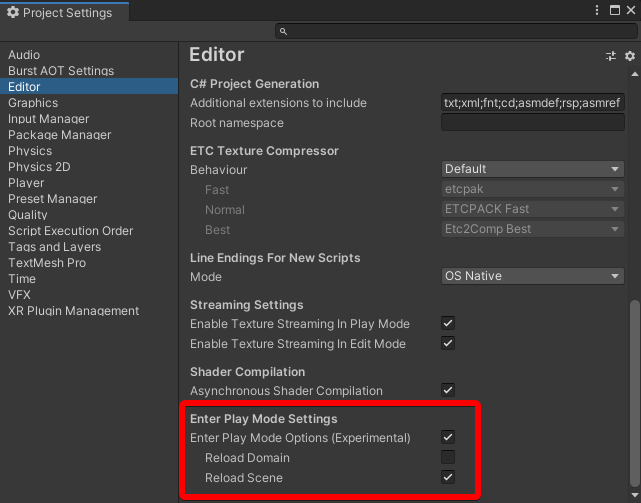Click the Editor settings gear icon
Screen dimensions: 641x503
point(630,56)
